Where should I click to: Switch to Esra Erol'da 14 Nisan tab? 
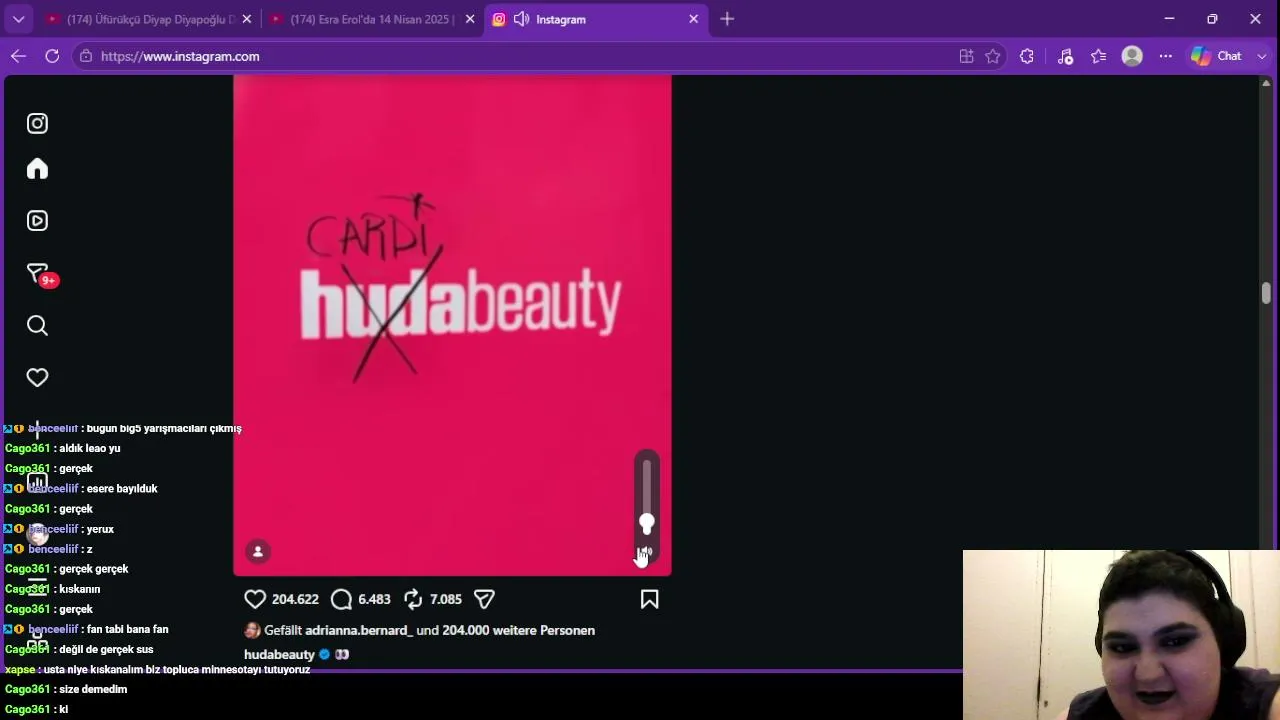(x=372, y=19)
